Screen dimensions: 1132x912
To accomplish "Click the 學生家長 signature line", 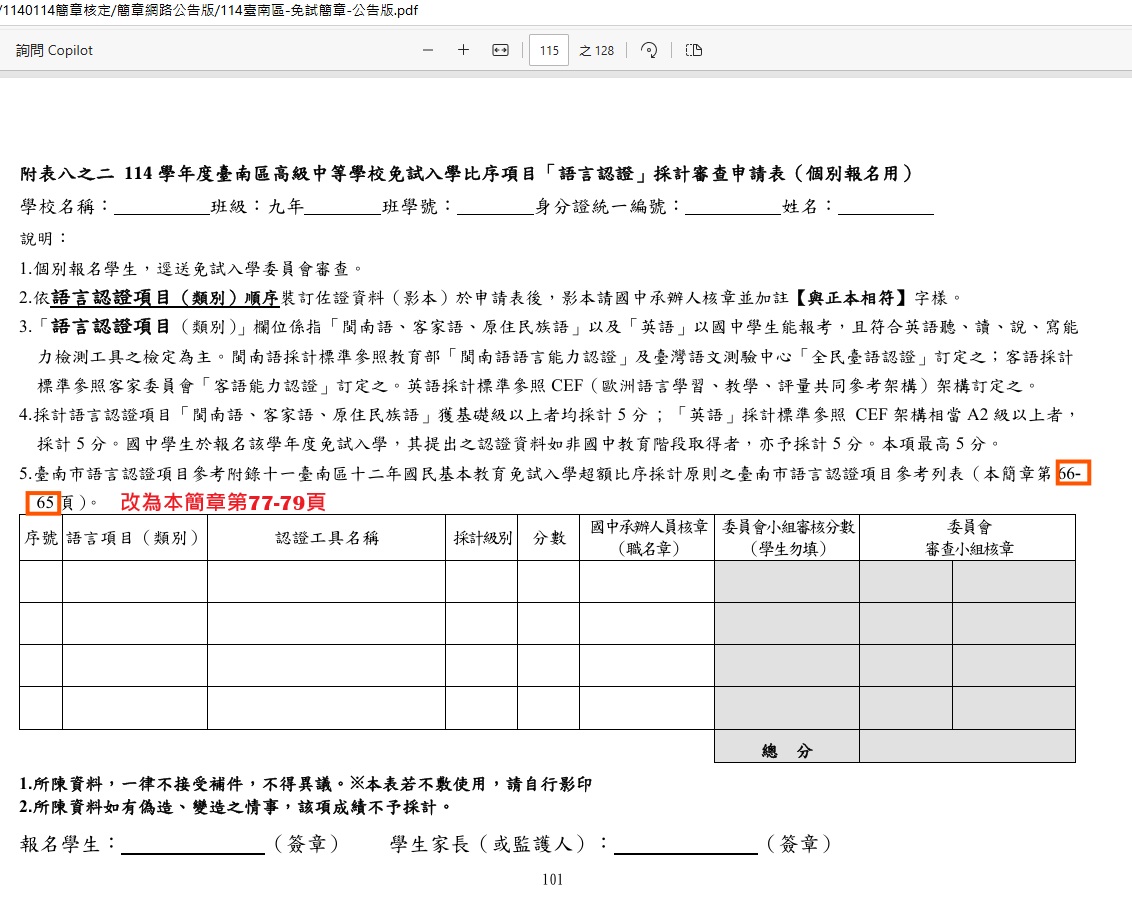I will pos(686,845).
